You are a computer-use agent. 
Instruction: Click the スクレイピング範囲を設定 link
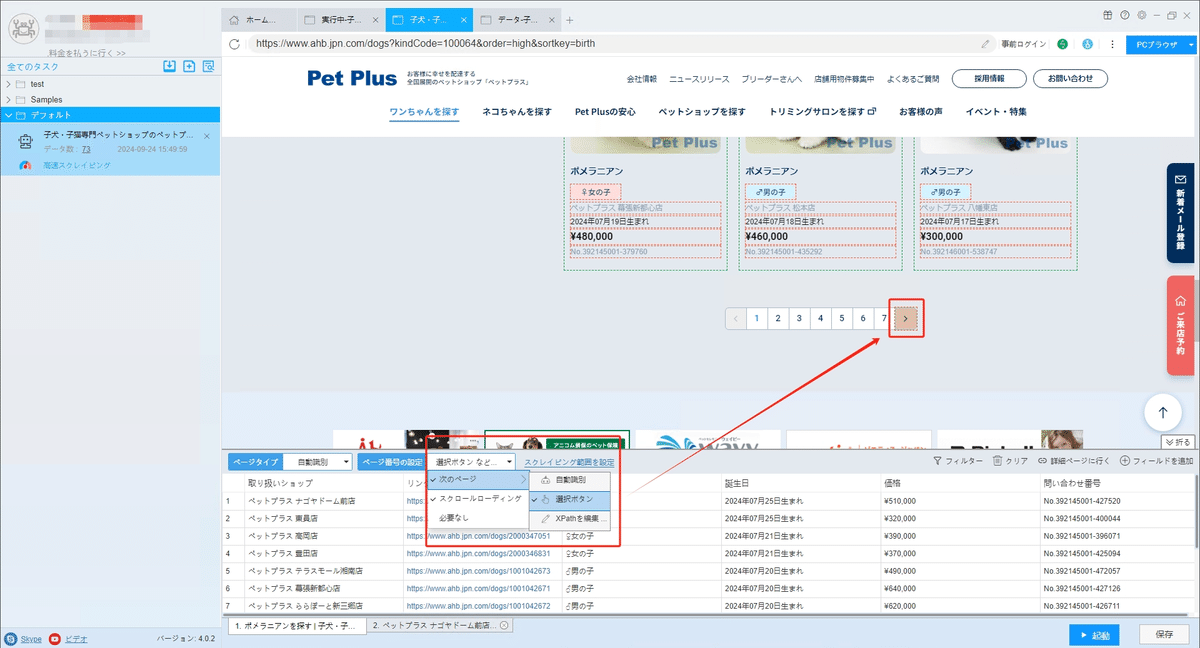coord(569,462)
